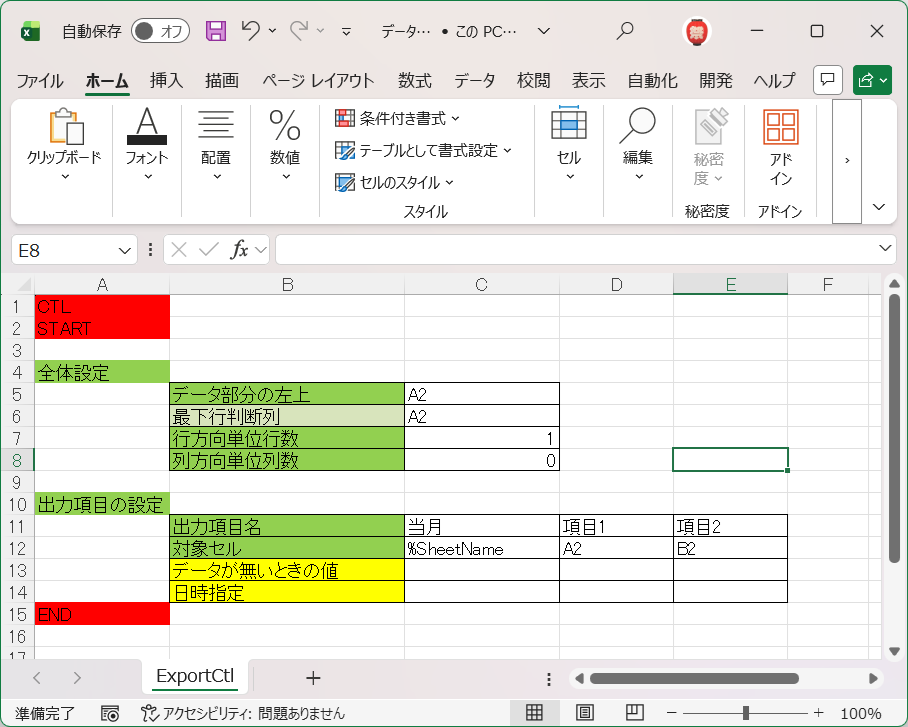Viewport: 908px width, 727px height.
Task: Add a new sheet with plus button
Action: (313, 678)
